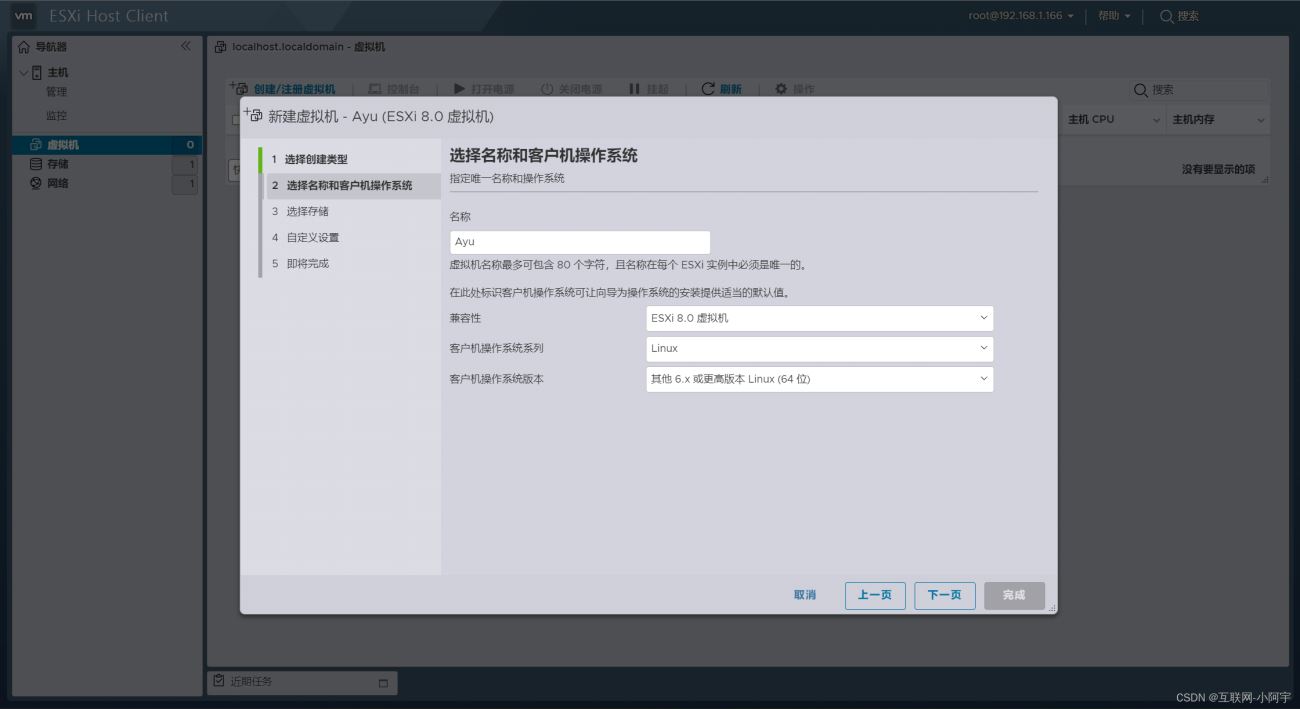Open 管理 under 主机
This screenshot has width=1300, height=709.
pyautogui.click(x=56, y=92)
